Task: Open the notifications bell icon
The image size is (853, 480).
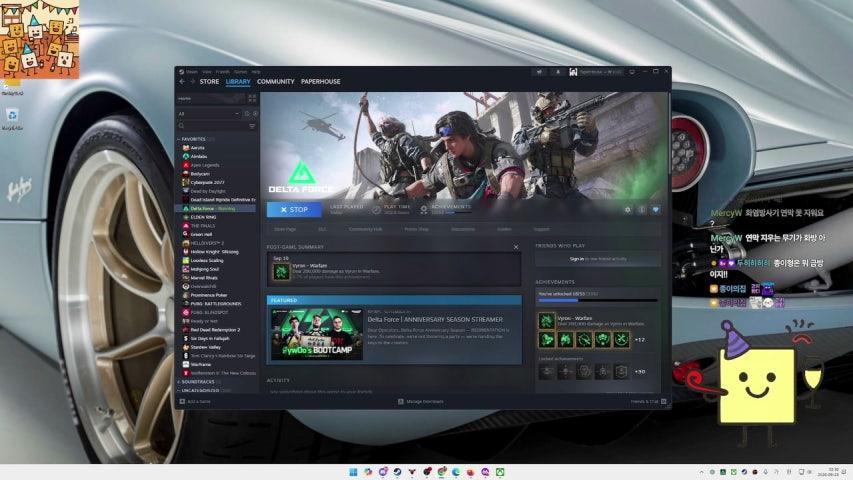Action: pyautogui.click(x=558, y=71)
